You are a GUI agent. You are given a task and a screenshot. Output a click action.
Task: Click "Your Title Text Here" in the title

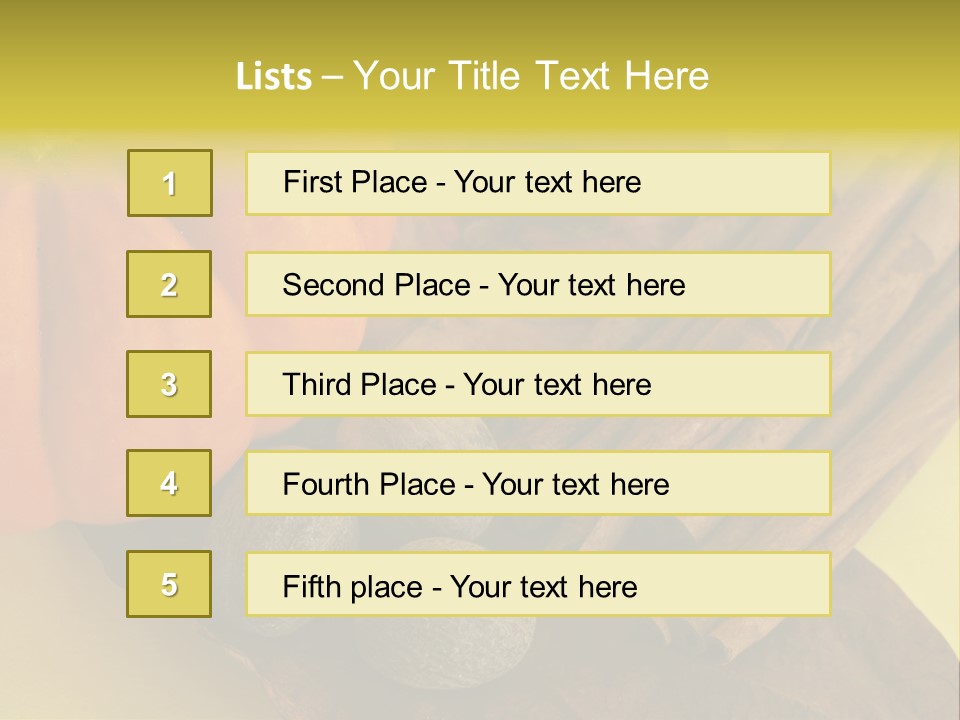click(531, 77)
